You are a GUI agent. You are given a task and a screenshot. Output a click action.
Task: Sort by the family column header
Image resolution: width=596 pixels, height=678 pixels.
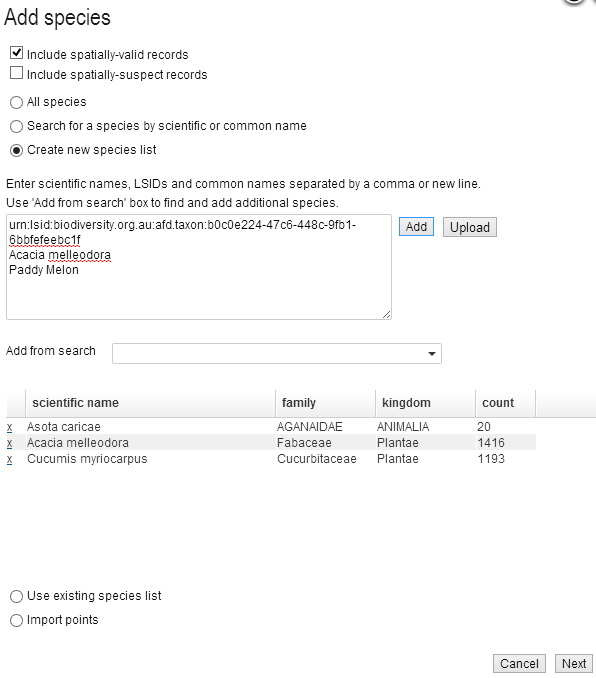[325, 403]
